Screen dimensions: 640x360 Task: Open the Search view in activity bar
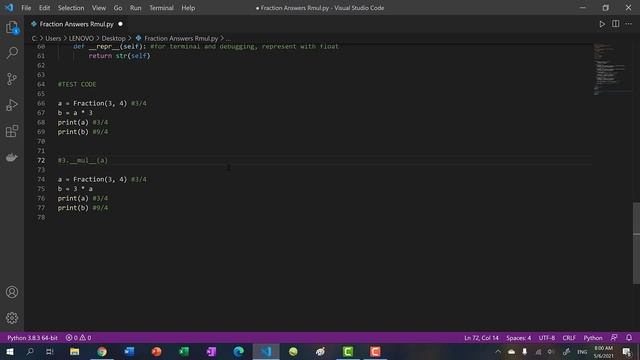[12, 53]
